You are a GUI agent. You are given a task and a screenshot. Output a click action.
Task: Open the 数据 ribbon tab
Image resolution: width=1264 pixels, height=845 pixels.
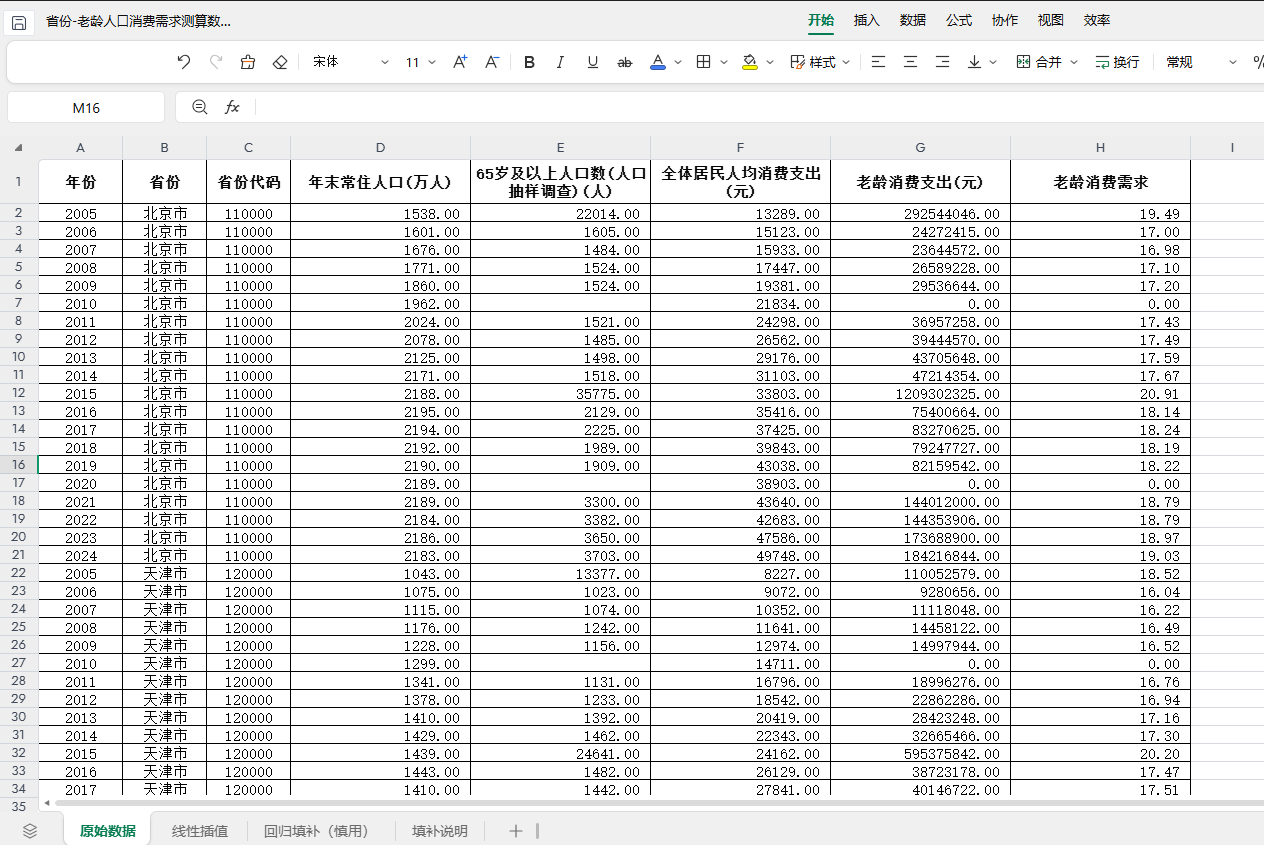(x=913, y=20)
